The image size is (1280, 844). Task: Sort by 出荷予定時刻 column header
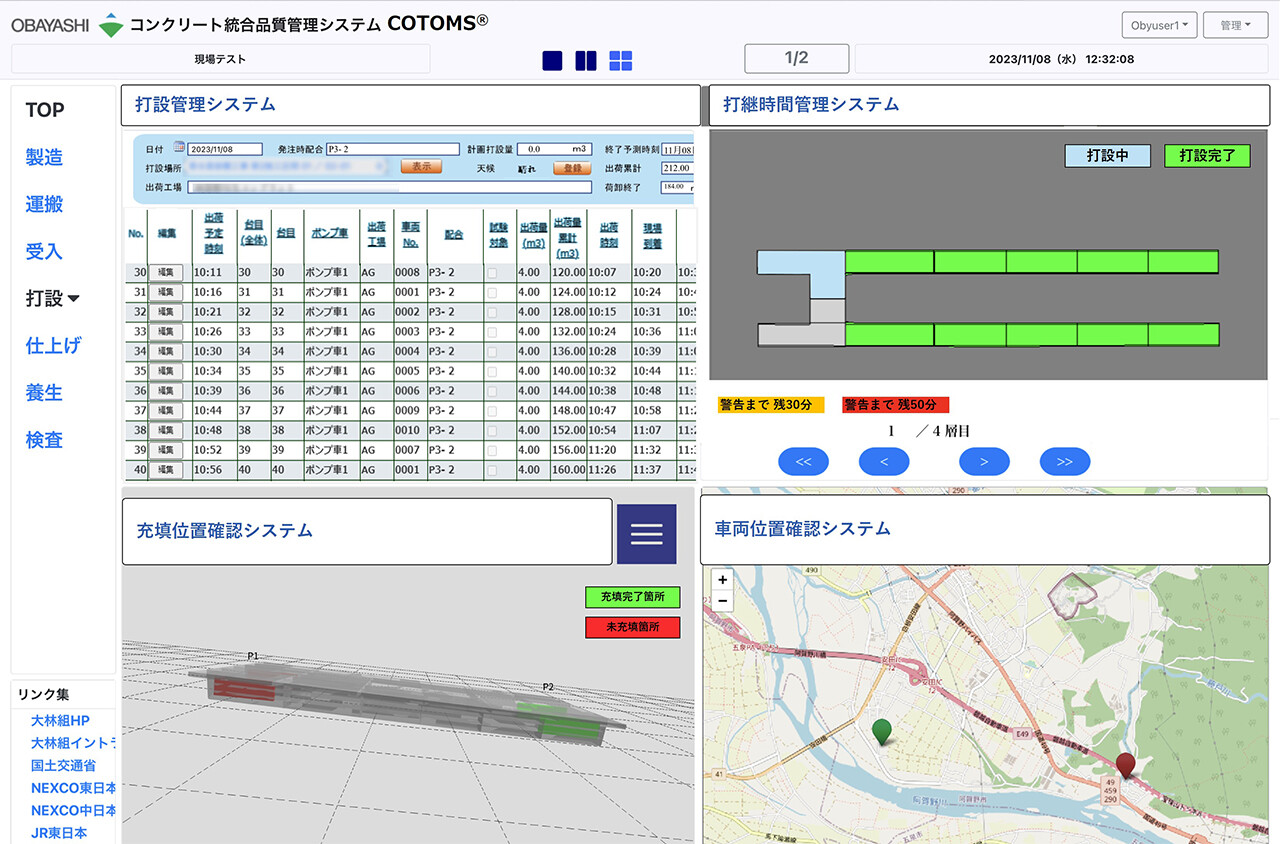coord(213,232)
